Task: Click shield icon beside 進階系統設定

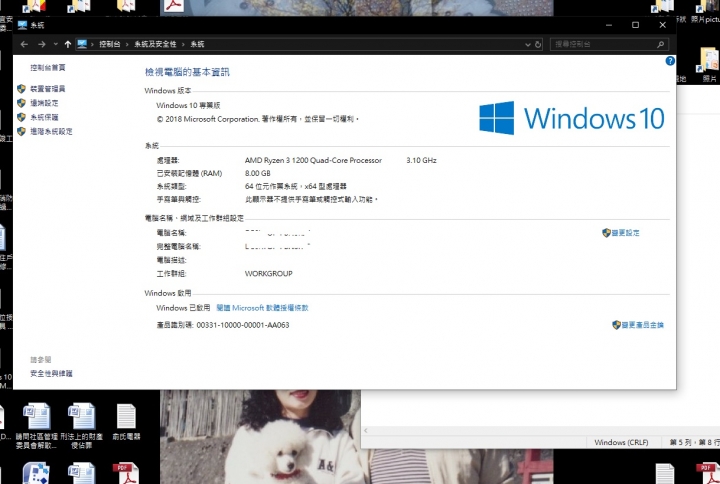Action: (x=21, y=131)
